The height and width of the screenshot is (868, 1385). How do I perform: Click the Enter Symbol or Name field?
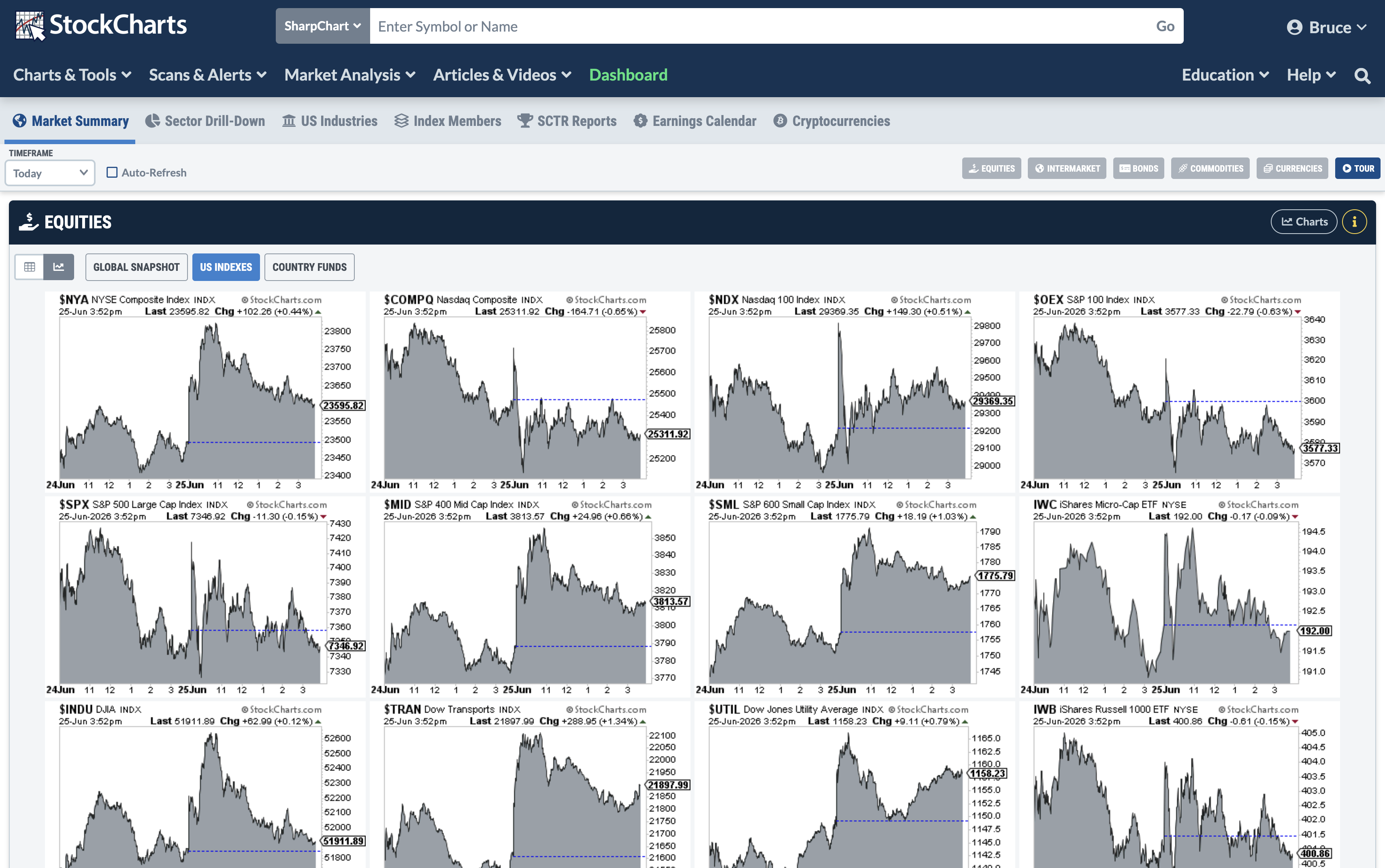758,26
